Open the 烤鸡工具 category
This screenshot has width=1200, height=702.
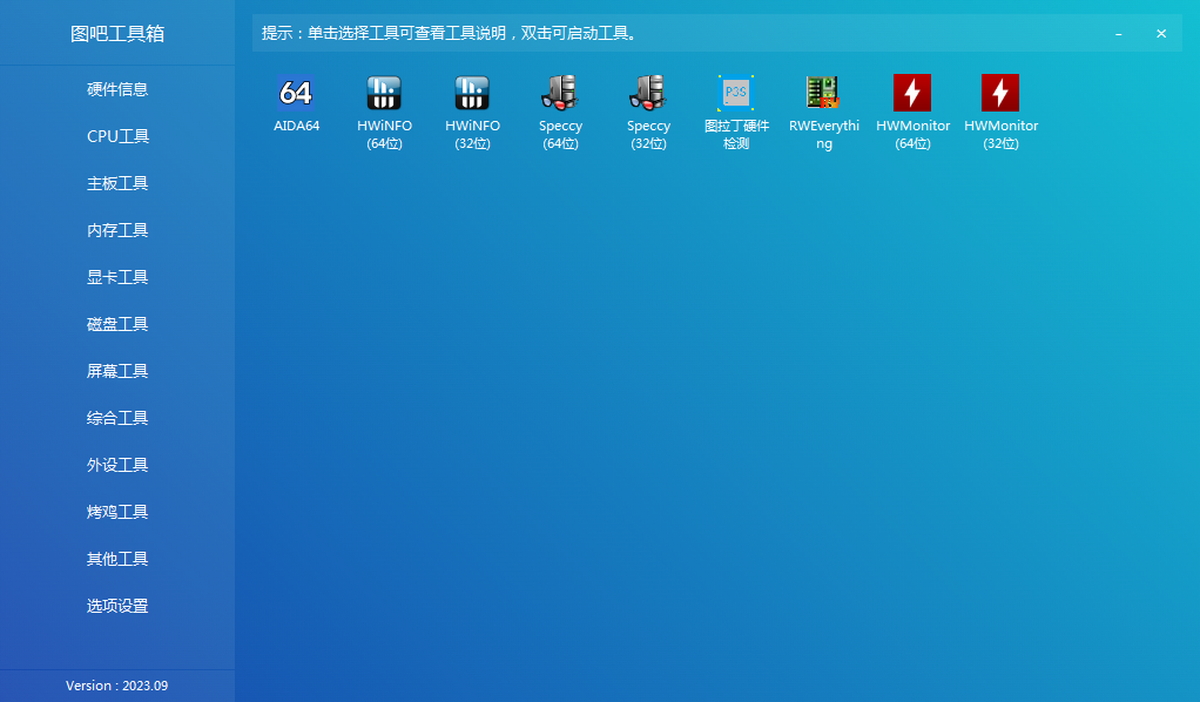point(117,512)
